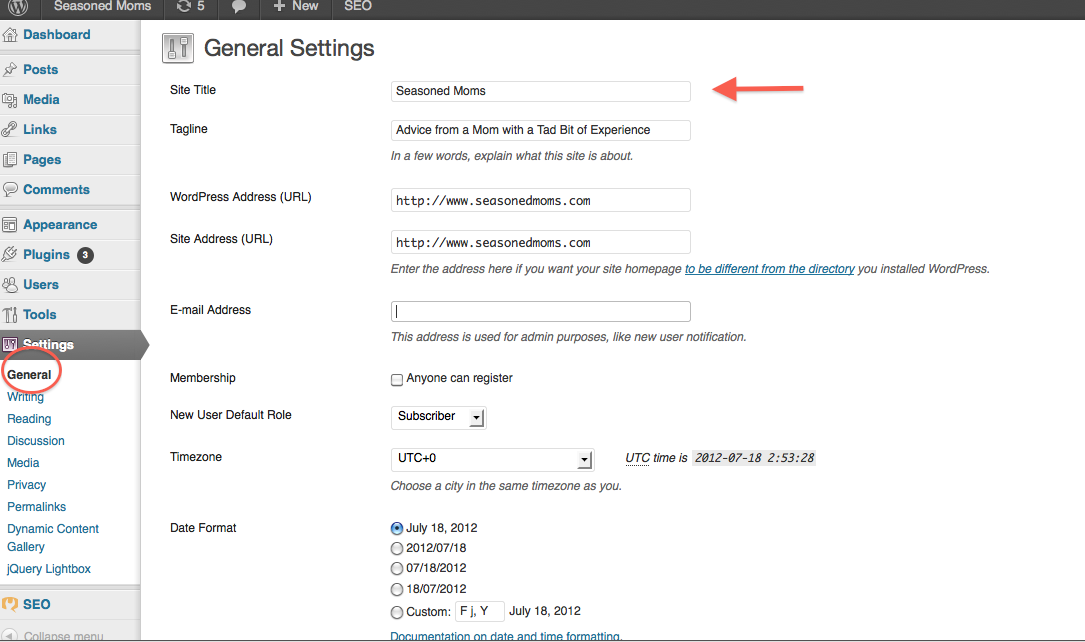Select the Custom date format radio

(x=396, y=612)
